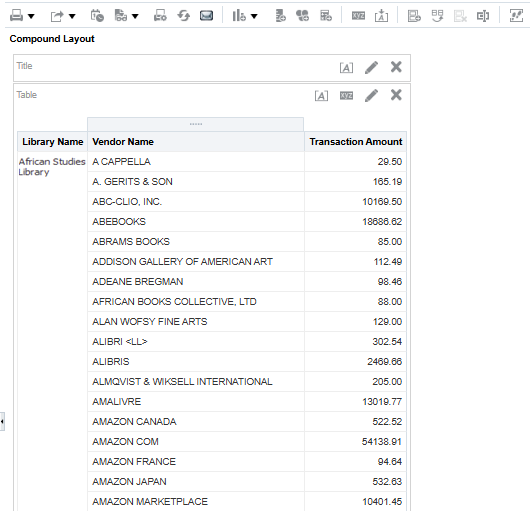Viewport: 530px width, 511px height.
Task: Click the amount 13019.77
Action: click(x=382, y=401)
